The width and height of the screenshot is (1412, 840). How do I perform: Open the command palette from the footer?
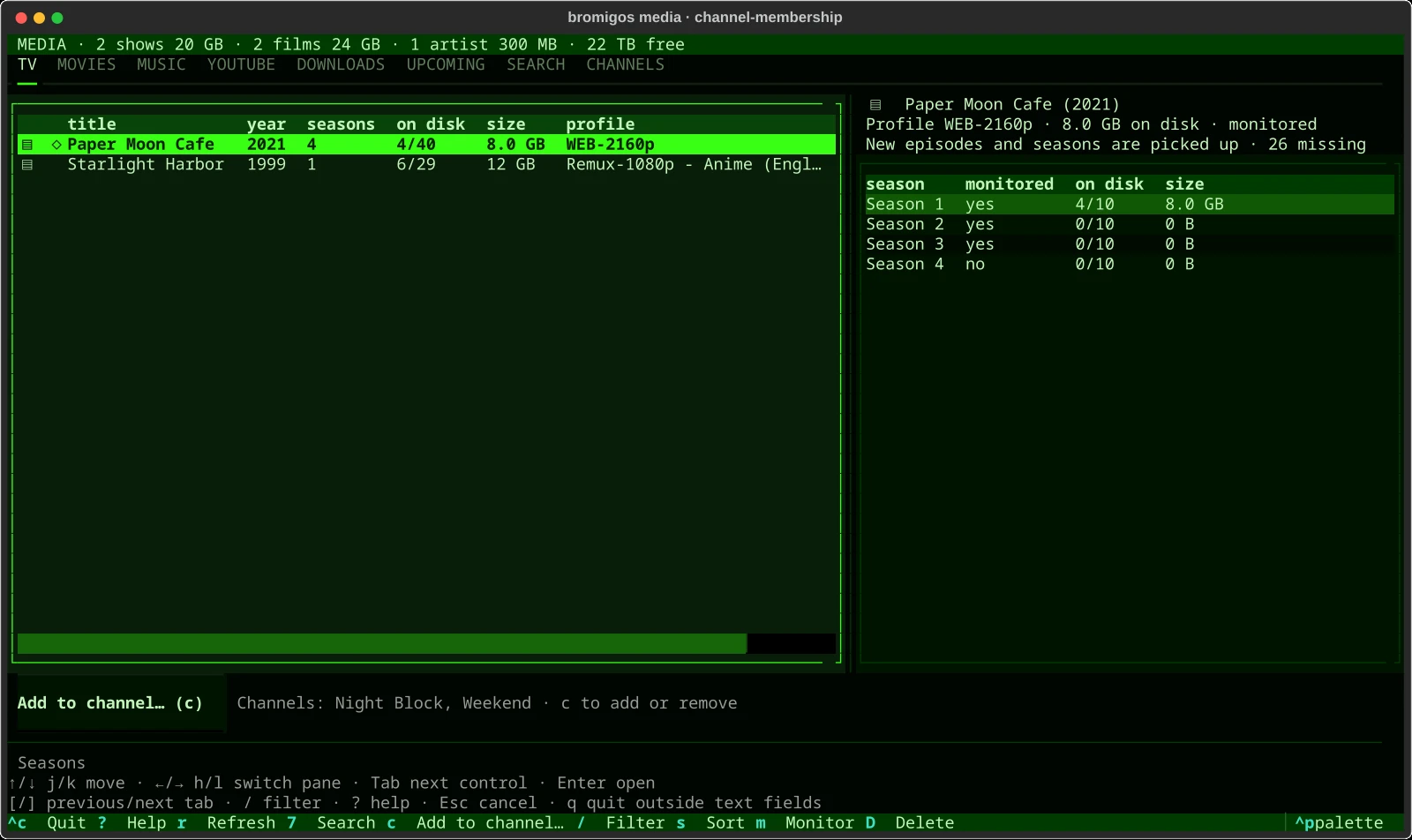point(1339,823)
